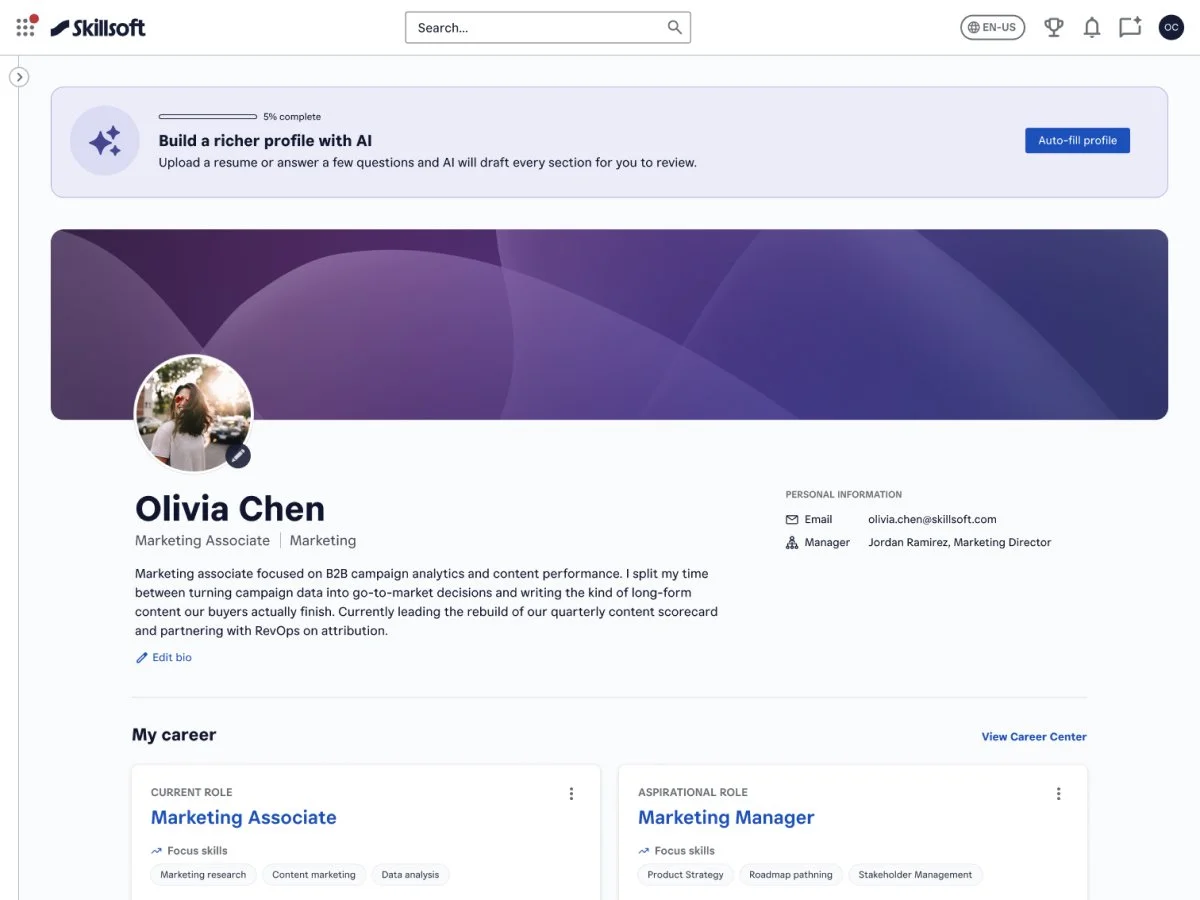Edit the profile photo pencil badge
Screen dimensions: 1200x900
(238, 455)
